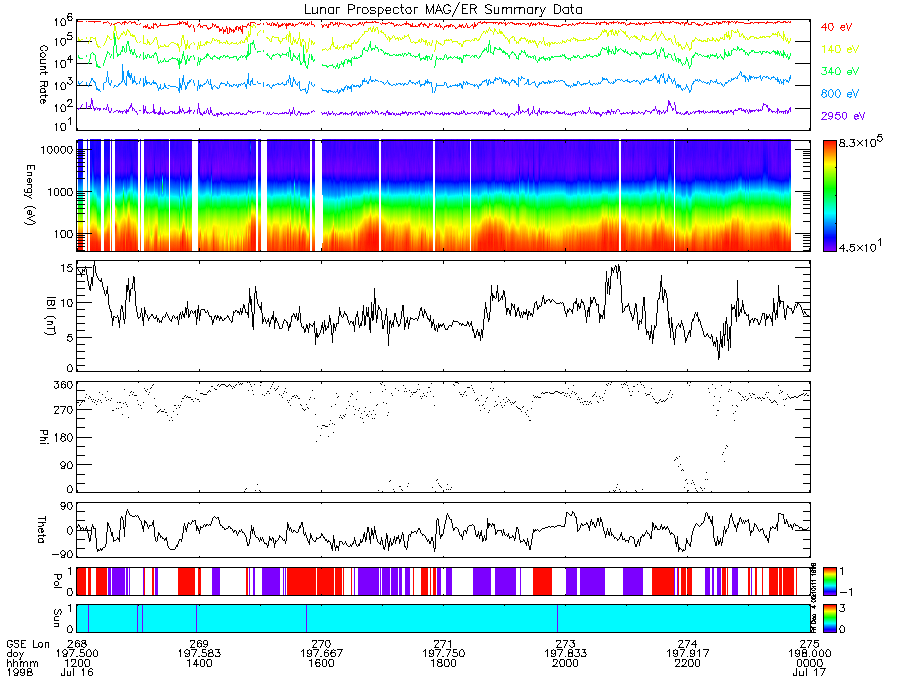Click the '2200' time tick label
Image resolution: width=900 pixels, height=700 pixels.
tap(688, 663)
